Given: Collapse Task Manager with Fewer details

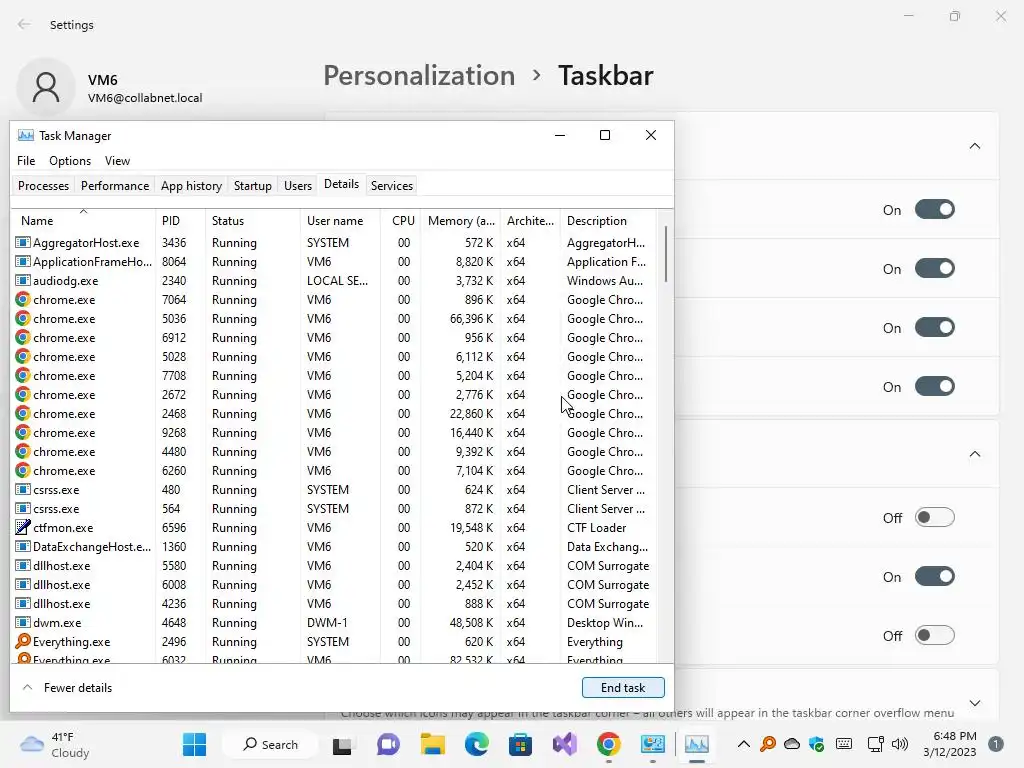Looking at the screenshot, I should [x=67, y=688].
